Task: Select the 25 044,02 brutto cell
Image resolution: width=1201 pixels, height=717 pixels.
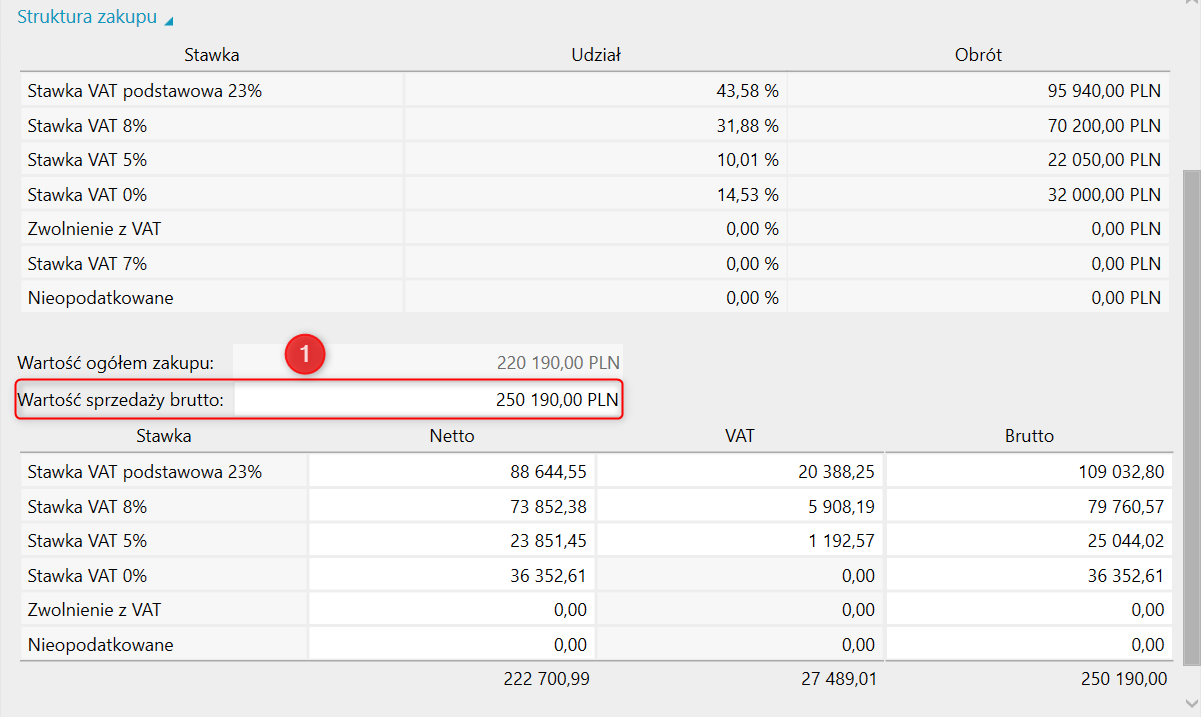Action: point(1029,541)
